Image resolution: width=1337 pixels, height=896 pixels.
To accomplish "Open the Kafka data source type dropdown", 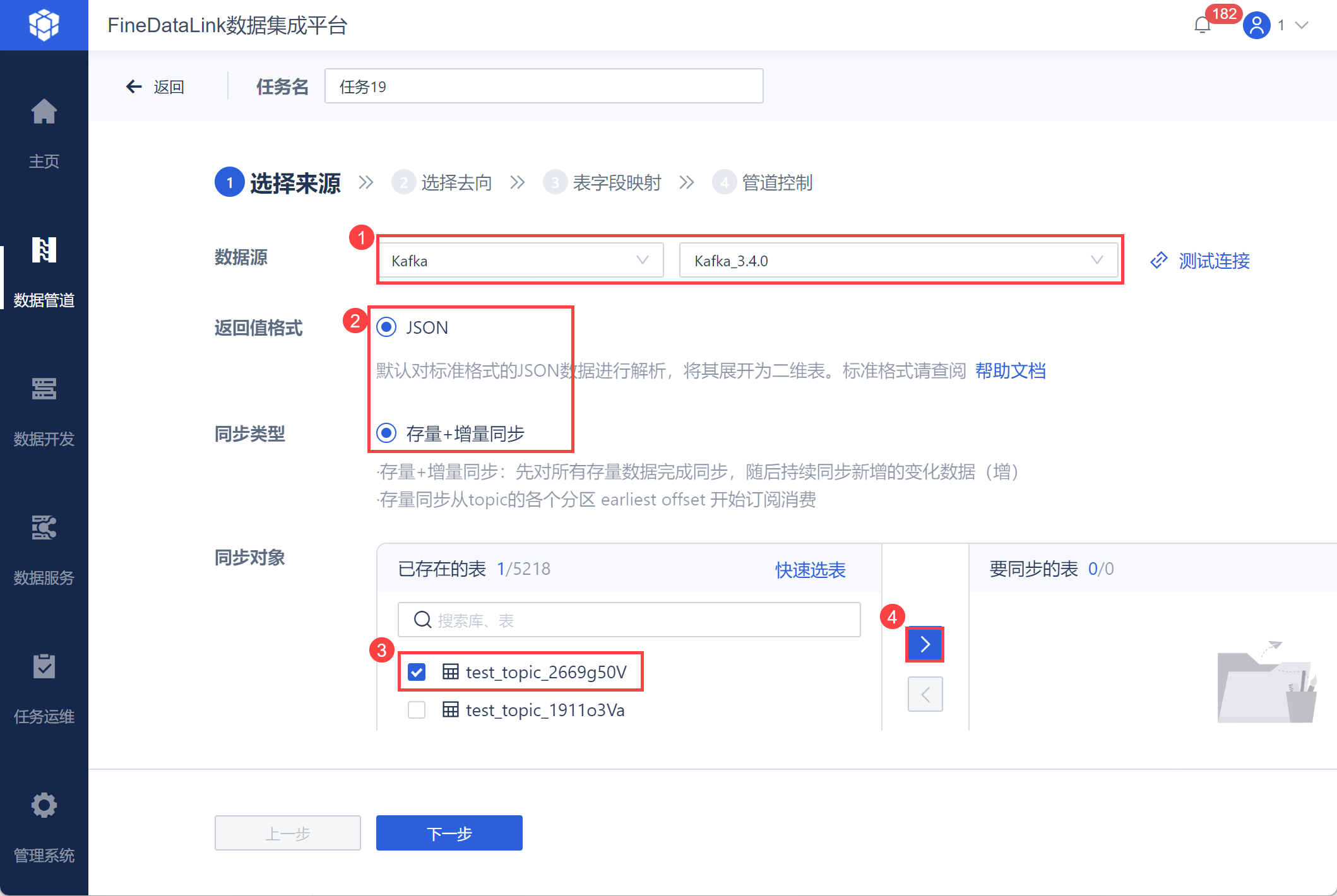I will click(520, 261).
